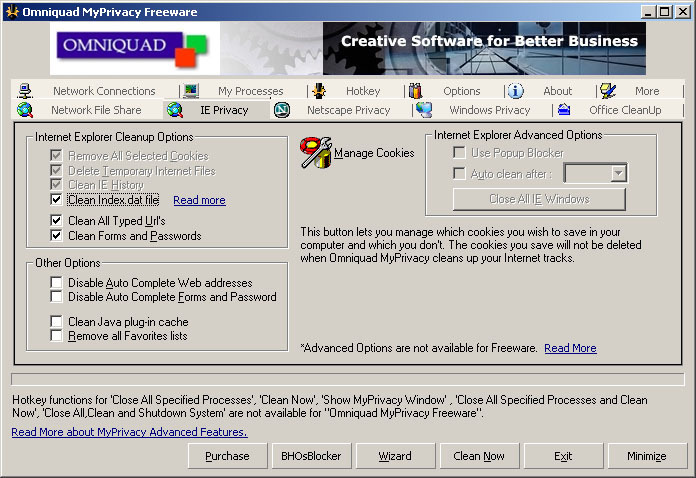Viewport: 696px width, 478px height.
Task: Click the Remove All Selected Cookies checkbox
Action: coord(56,156)
